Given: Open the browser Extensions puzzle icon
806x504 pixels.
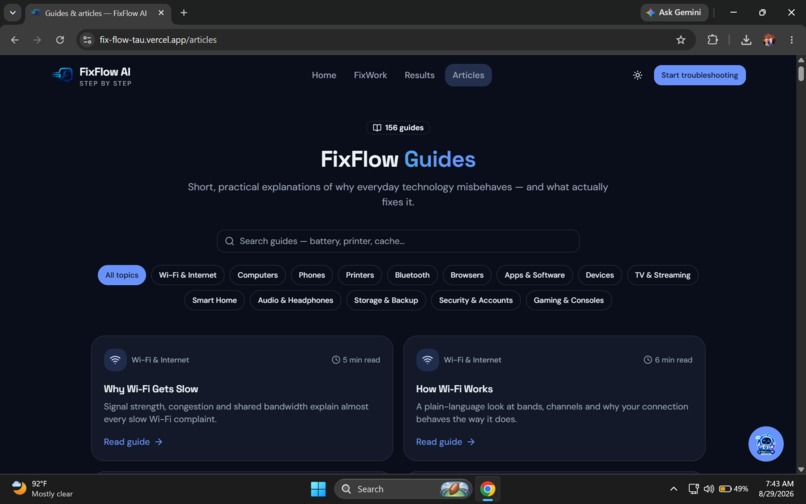Looking at the screenshot, I should pos(712,40).
